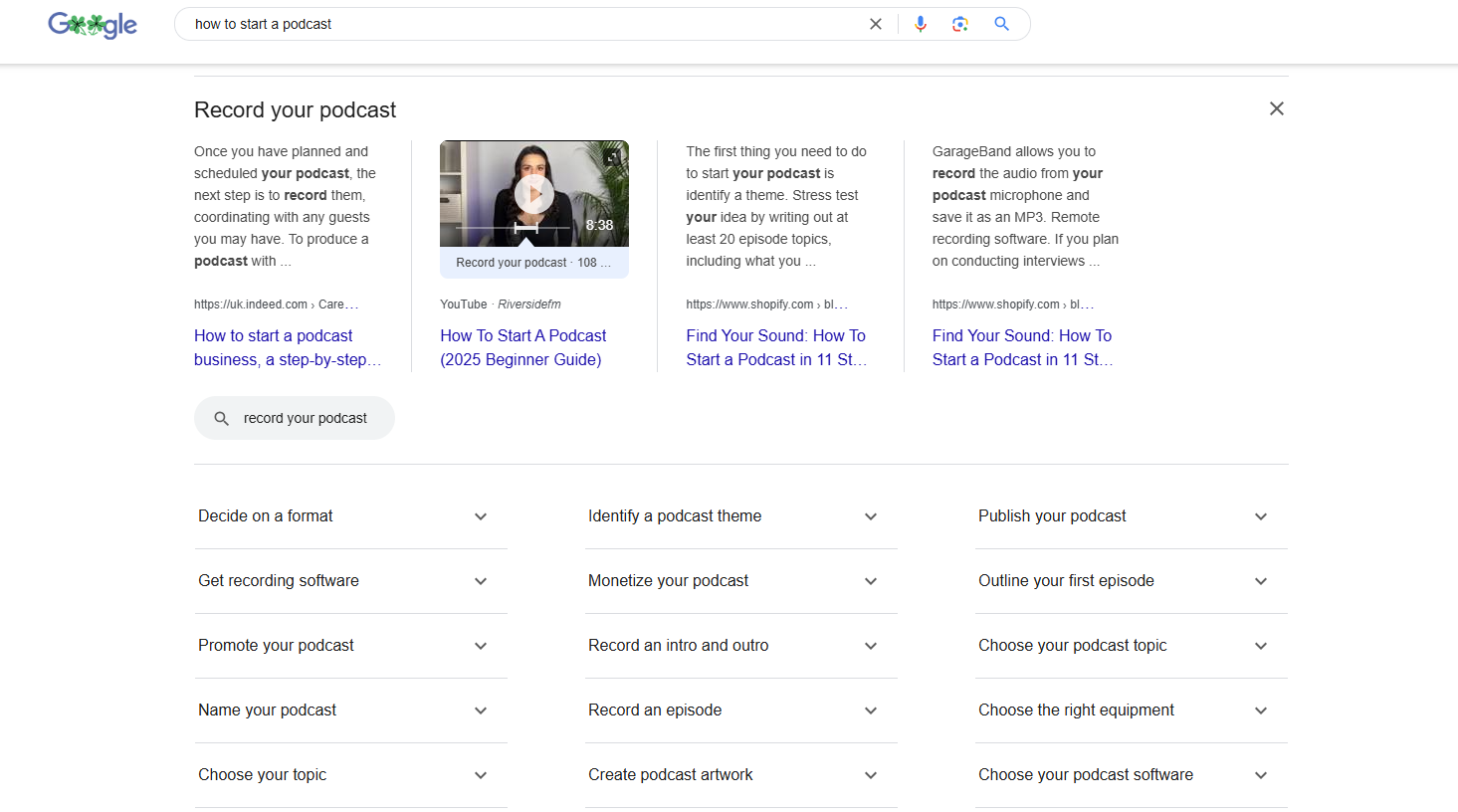Viewport: 1458px width, 812px height.
Task: Expand Record an episode
Action: [x=740, y=710]
